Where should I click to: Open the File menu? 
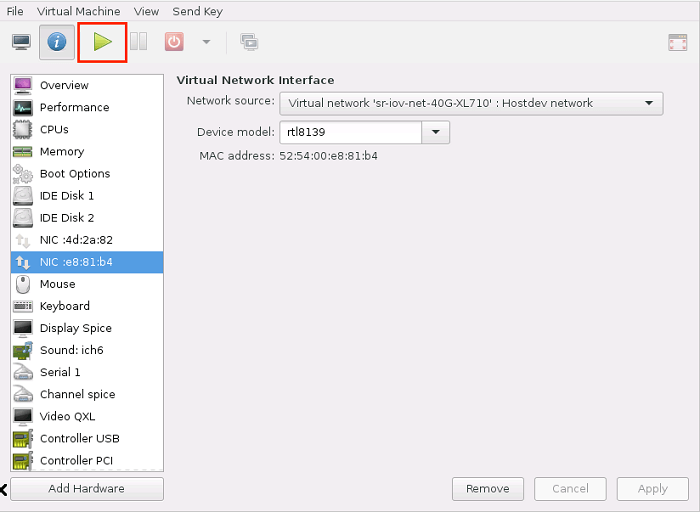coord(15,11)
